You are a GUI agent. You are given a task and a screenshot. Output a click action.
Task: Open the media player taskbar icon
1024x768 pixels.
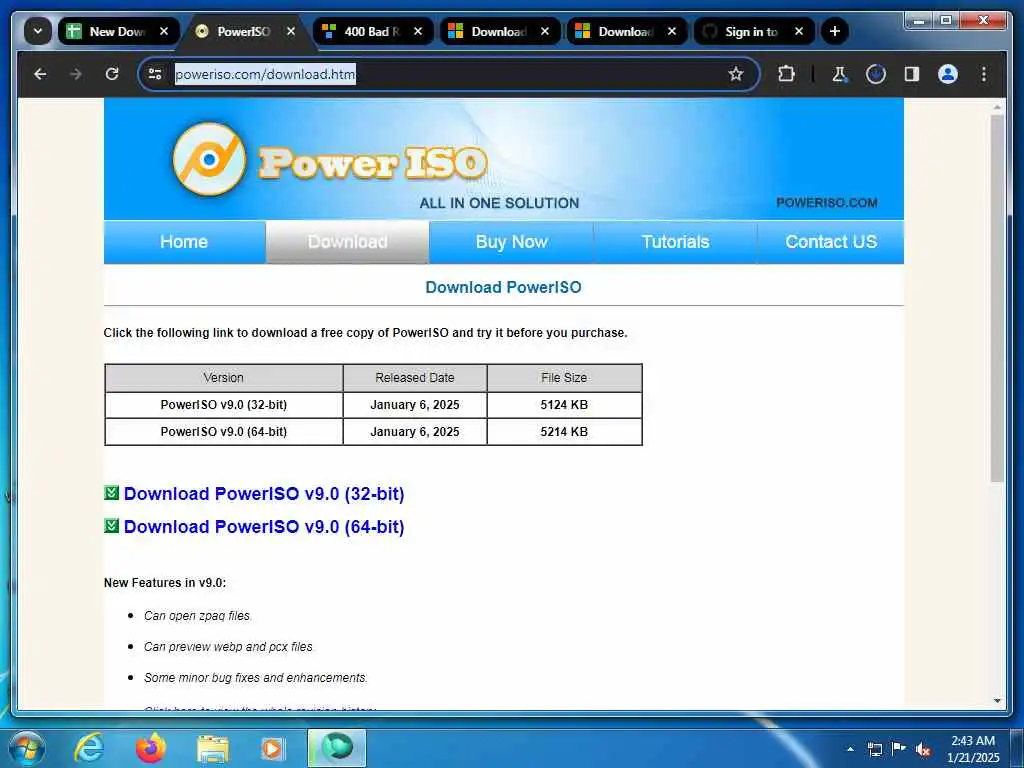tap(272, 749)
